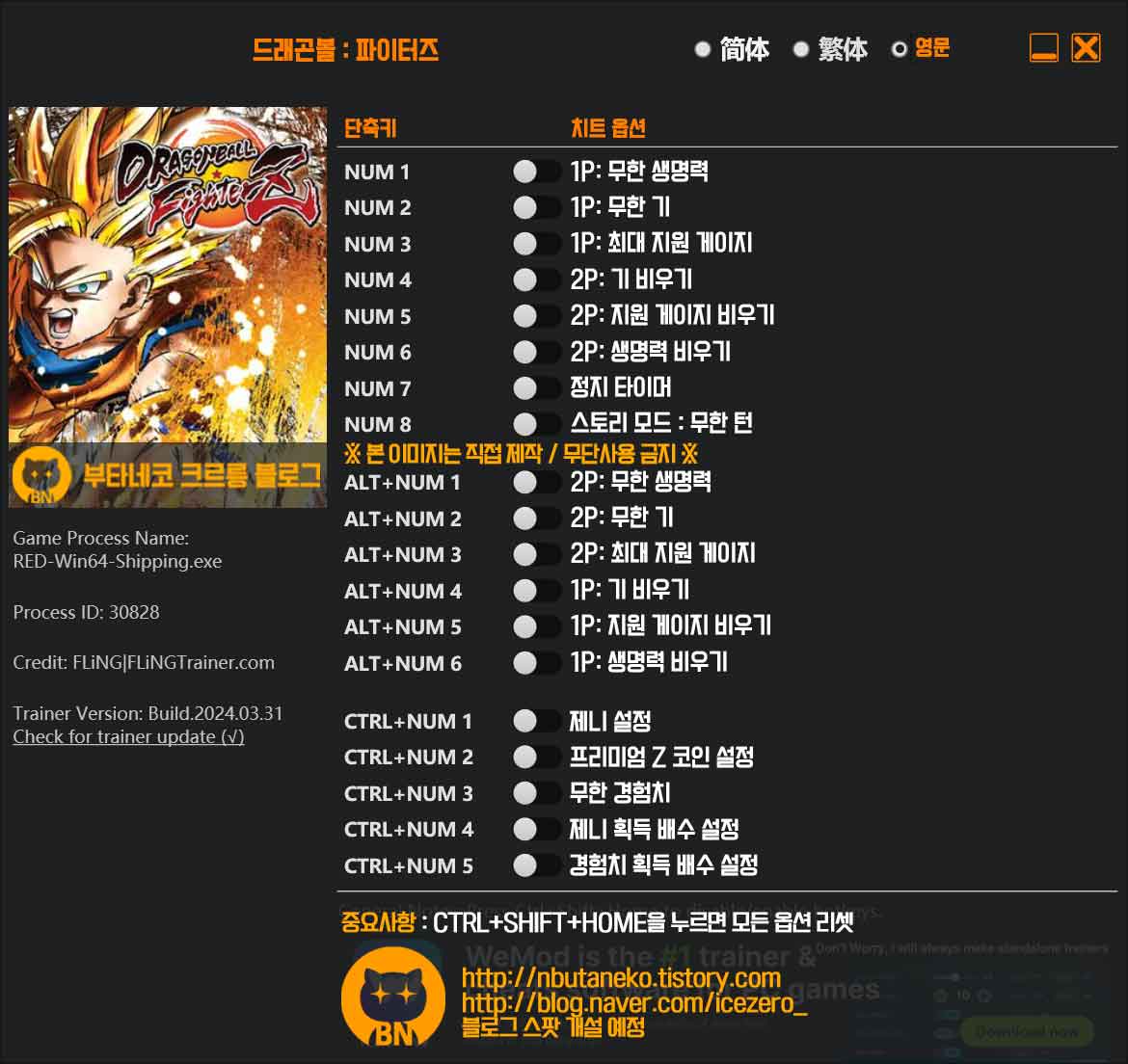The width and height of the screenshot is (1128, 1064).
Task: Toggle NUM 6 2P drain health switch
Action: [x=536, y=353]
